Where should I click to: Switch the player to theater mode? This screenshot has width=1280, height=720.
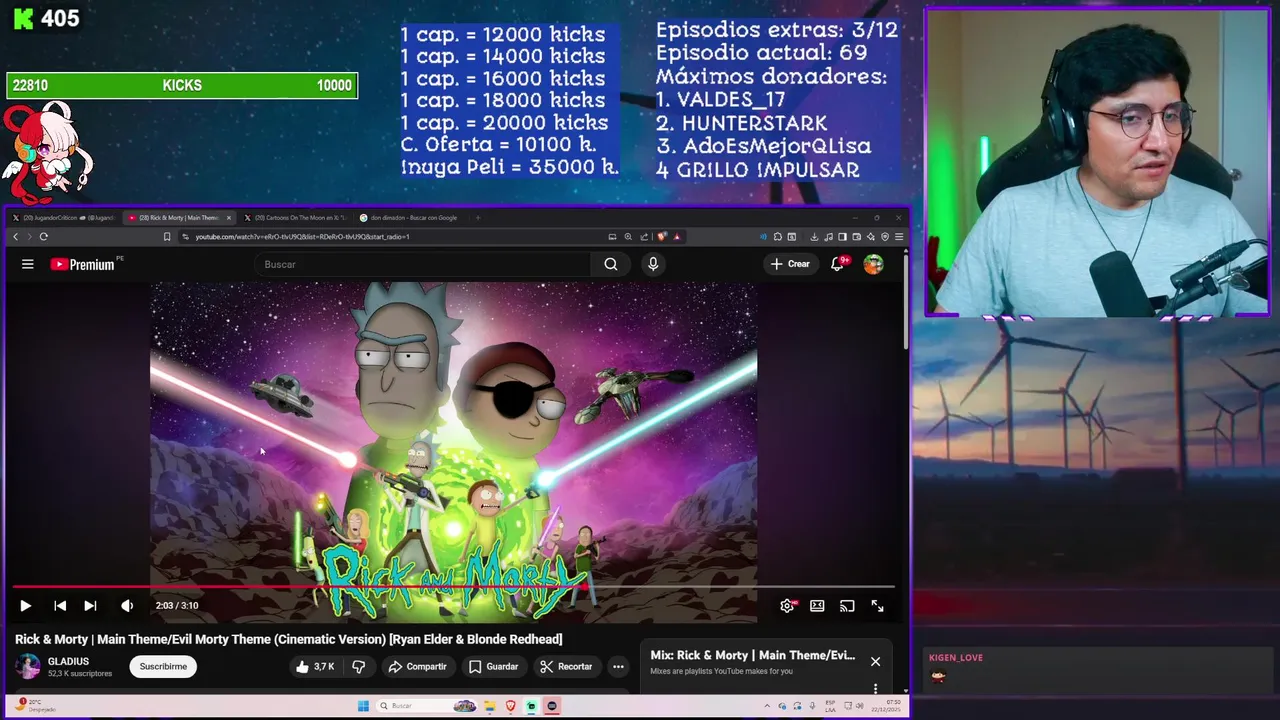(817, 605)
